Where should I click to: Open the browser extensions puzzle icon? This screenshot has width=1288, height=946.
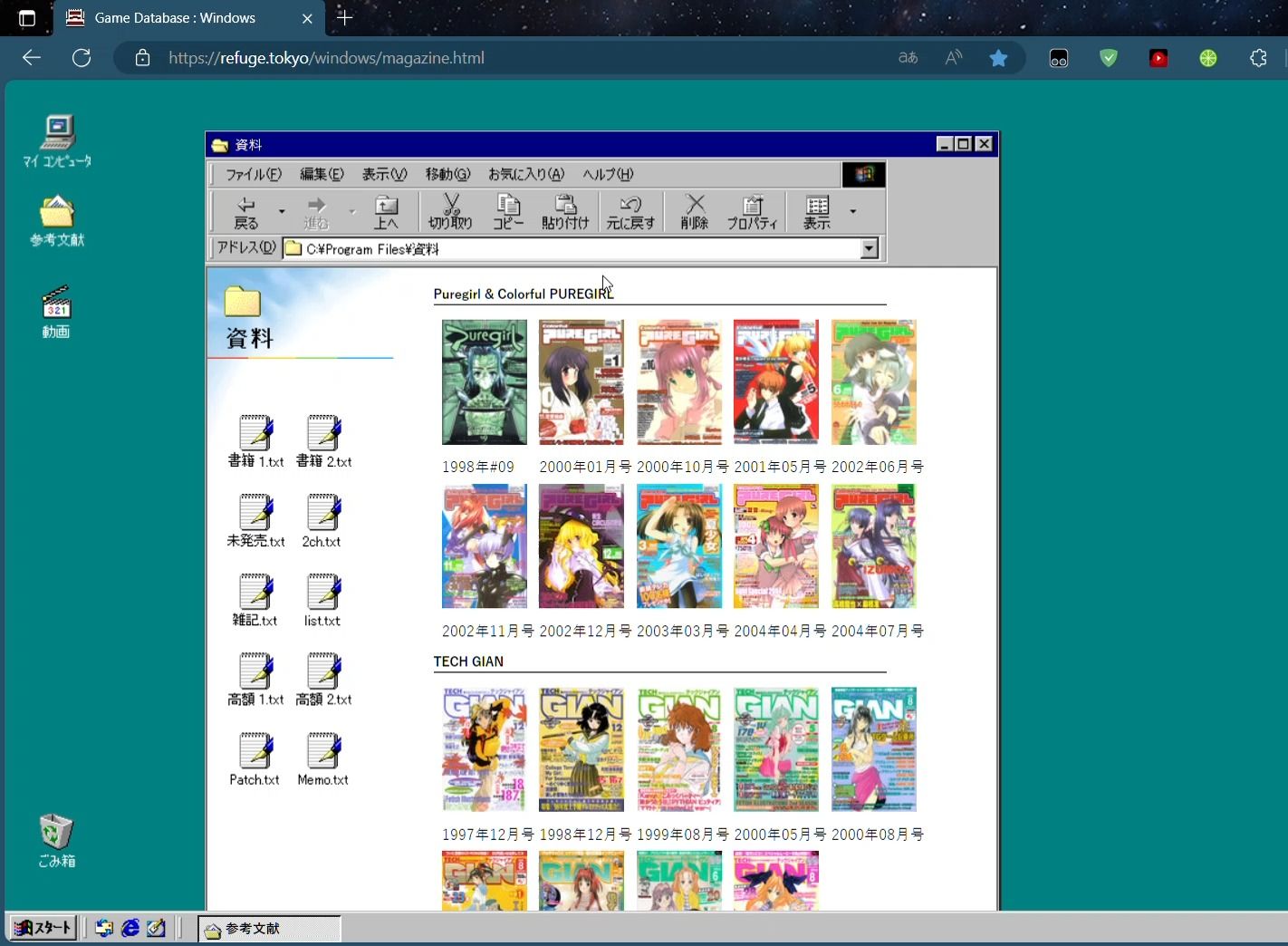click(x=1258, y=58)
